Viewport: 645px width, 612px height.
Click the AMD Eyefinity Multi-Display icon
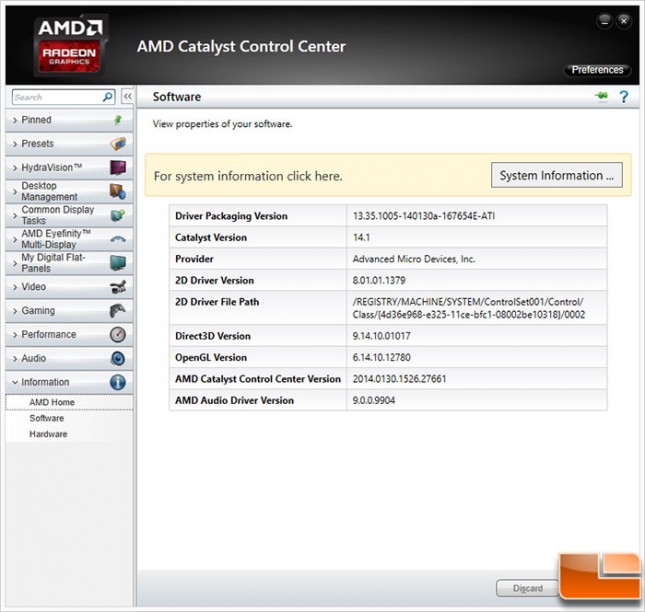[118, 239]
